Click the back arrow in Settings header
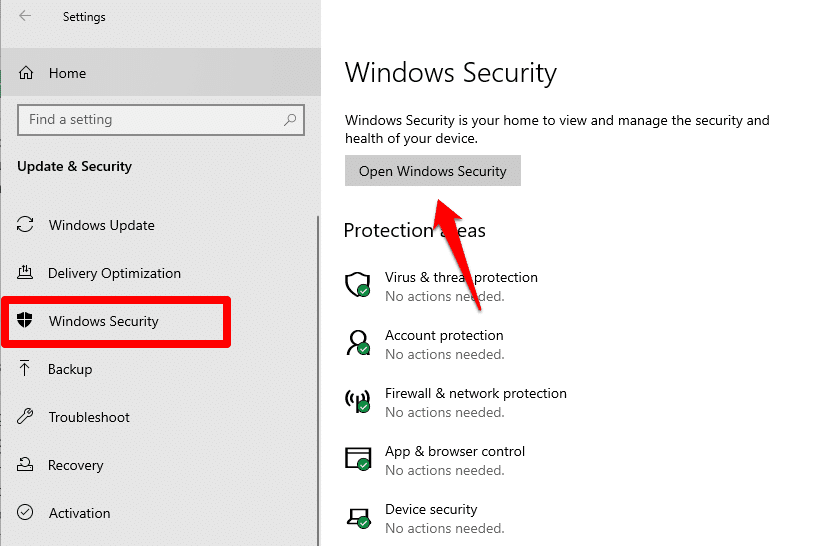 (25, 16)
